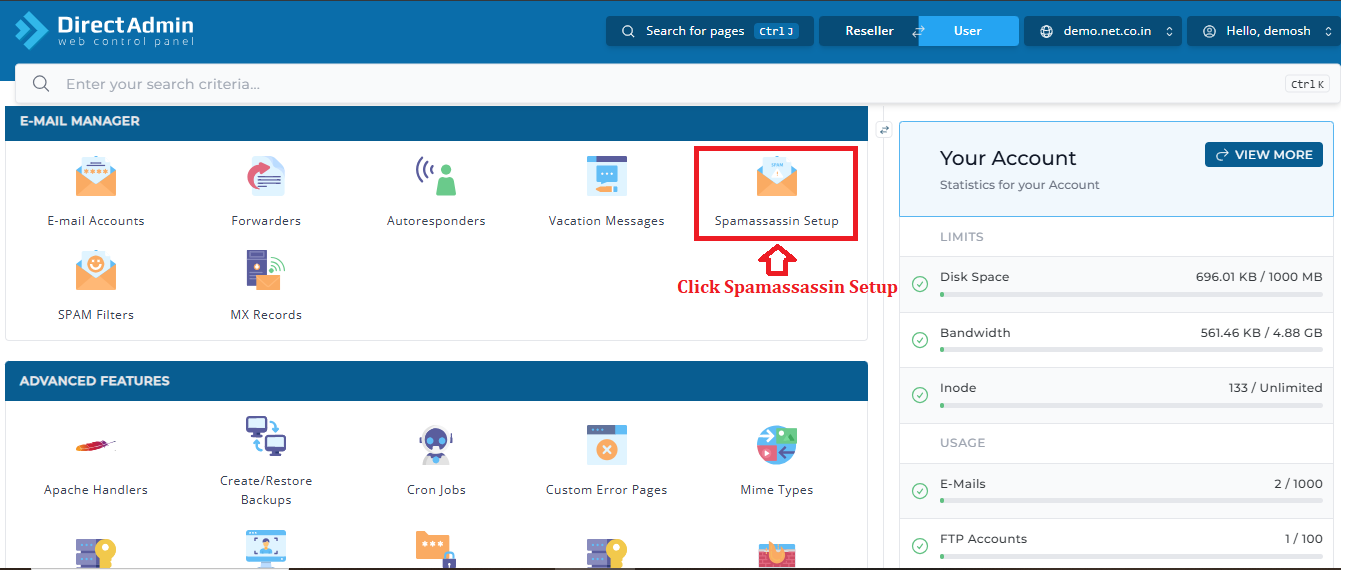Click the Forwarders label
This screenshot has height=575, width=1360.
(x=266, y=221)
